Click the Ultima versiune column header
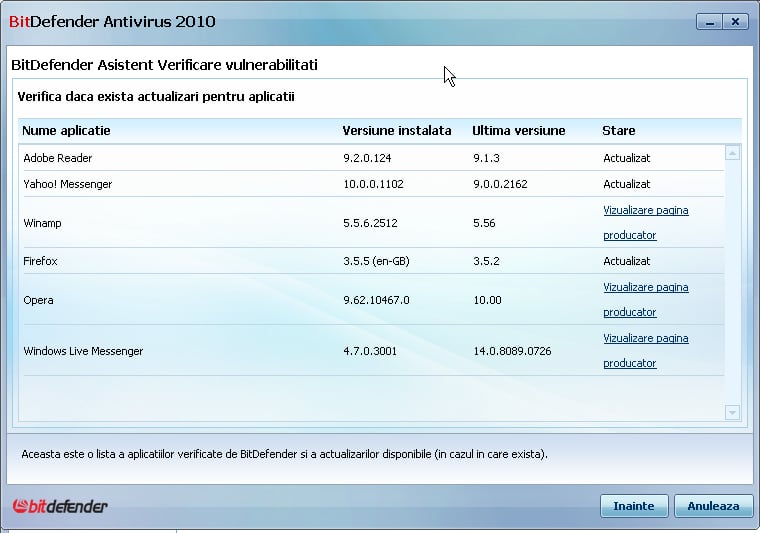This screenshot has width=760, height=533. tap(519, 131)
